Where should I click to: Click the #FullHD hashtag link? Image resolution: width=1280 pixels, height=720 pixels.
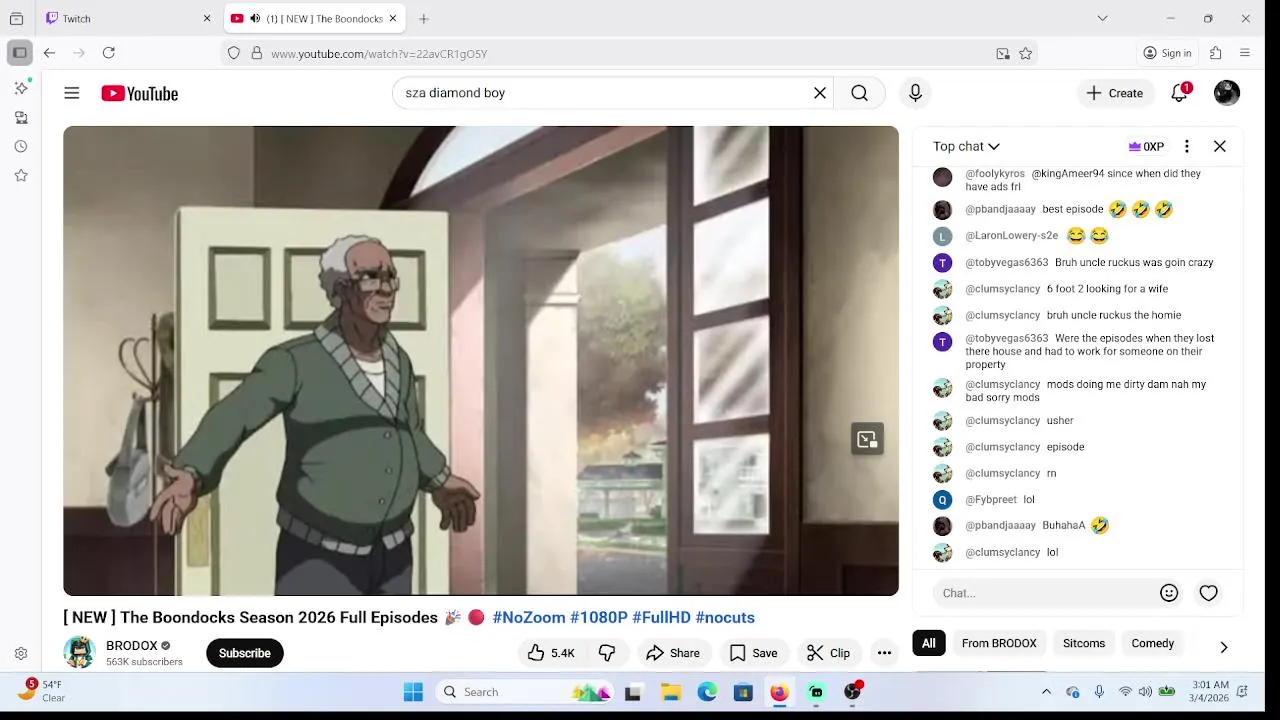[x=661, y=618]
